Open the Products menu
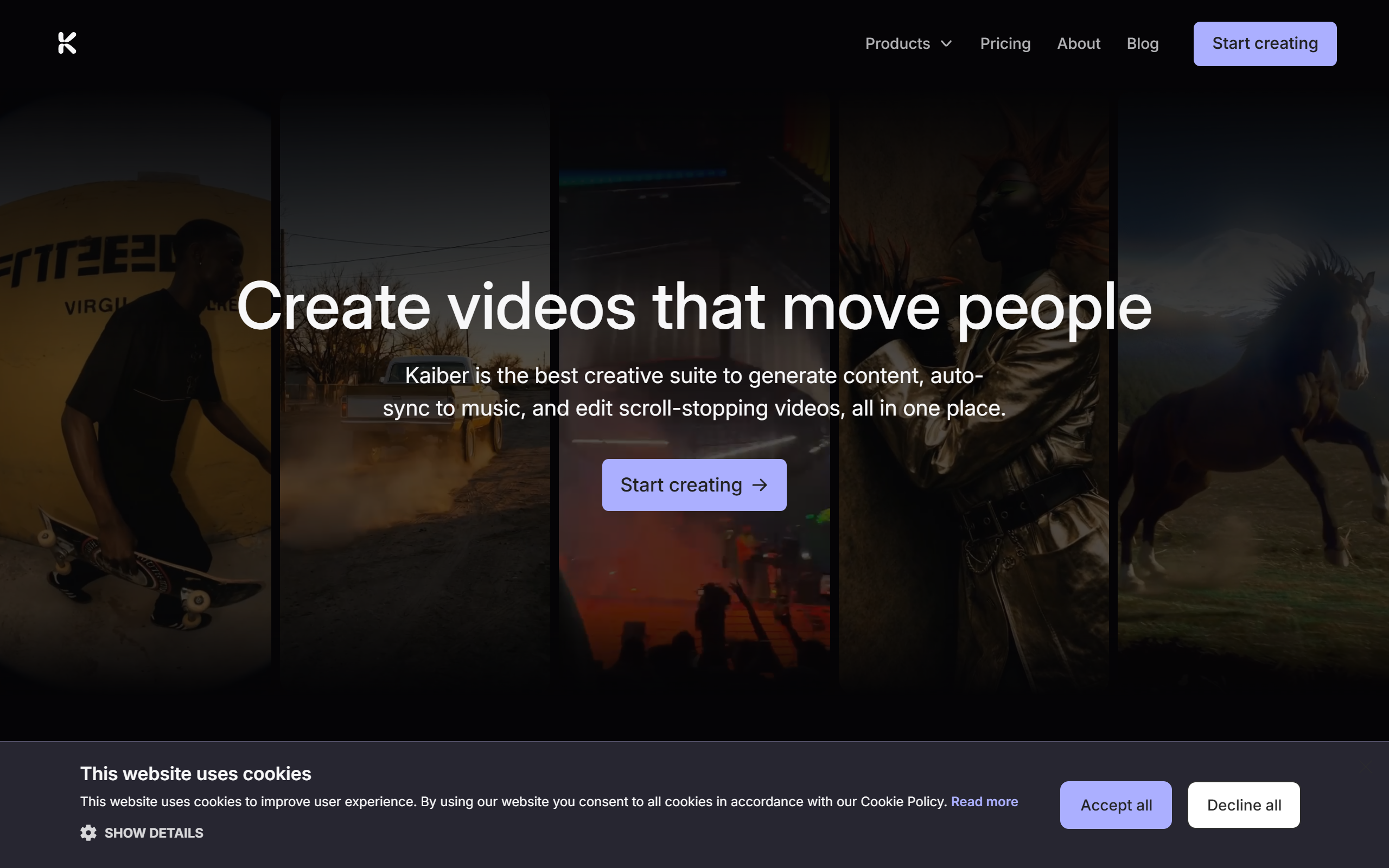The image size is (1389, 868). pyautogui.click(x=909, y=43)
